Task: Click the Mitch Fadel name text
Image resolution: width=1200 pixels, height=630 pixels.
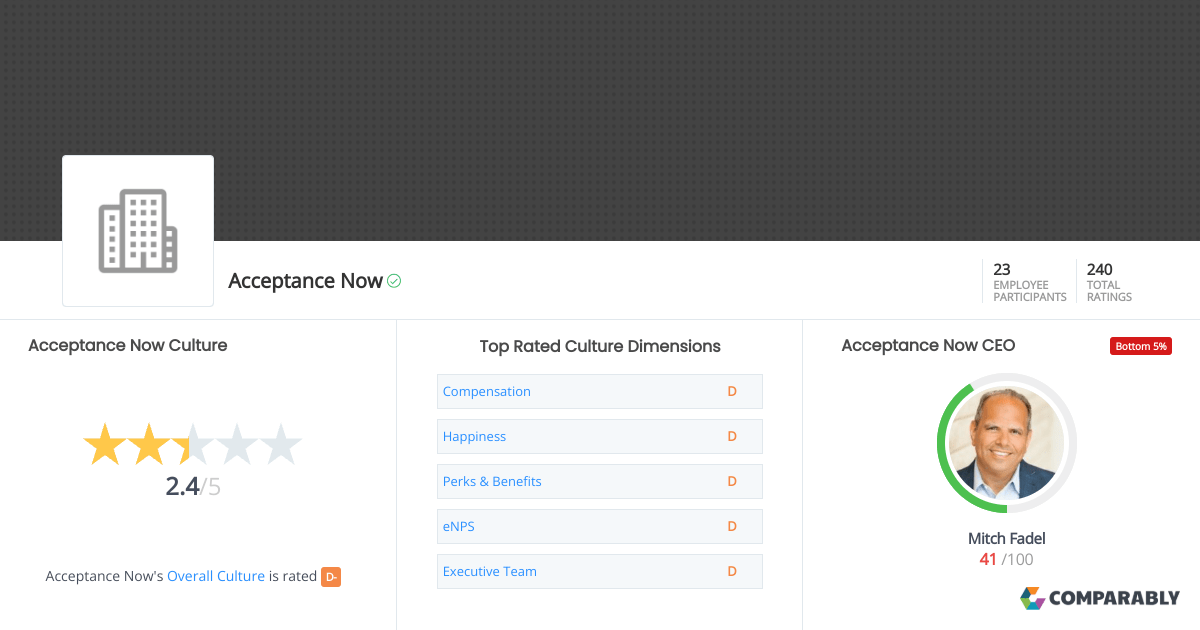Action: [1007, 539]
